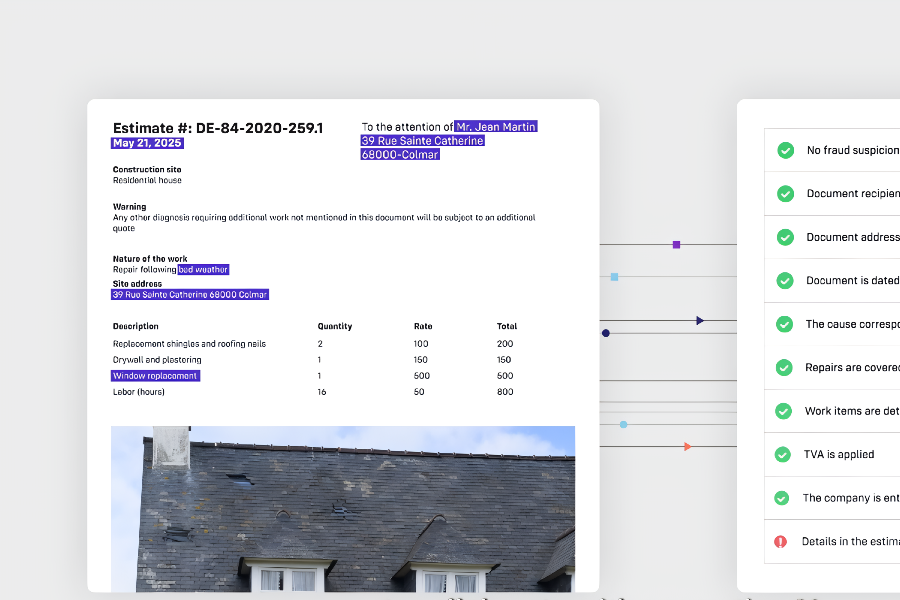Select highlighted 39 Rue Sainte Catherine in header

(422, 141)
